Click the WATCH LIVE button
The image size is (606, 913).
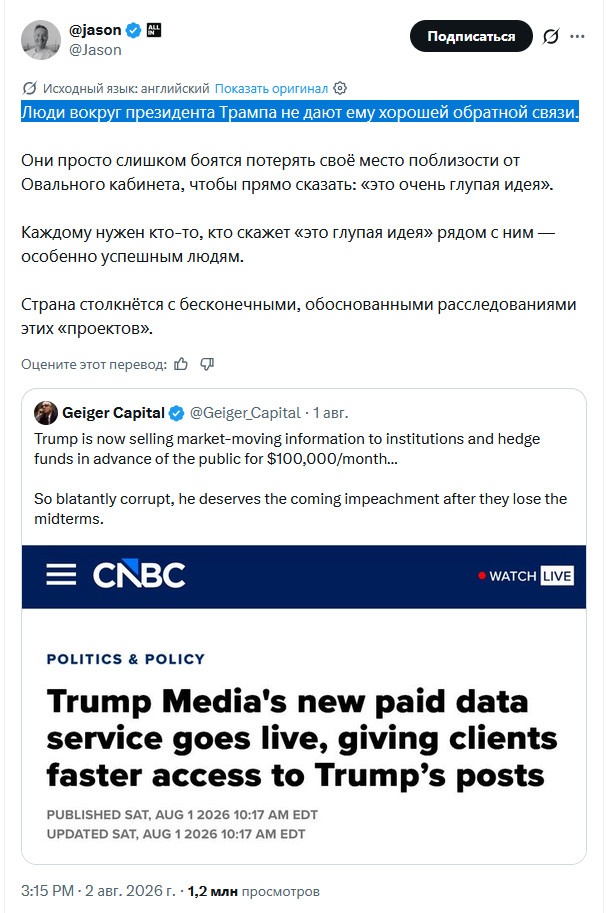pyautogui.click(x=526, y=576)
